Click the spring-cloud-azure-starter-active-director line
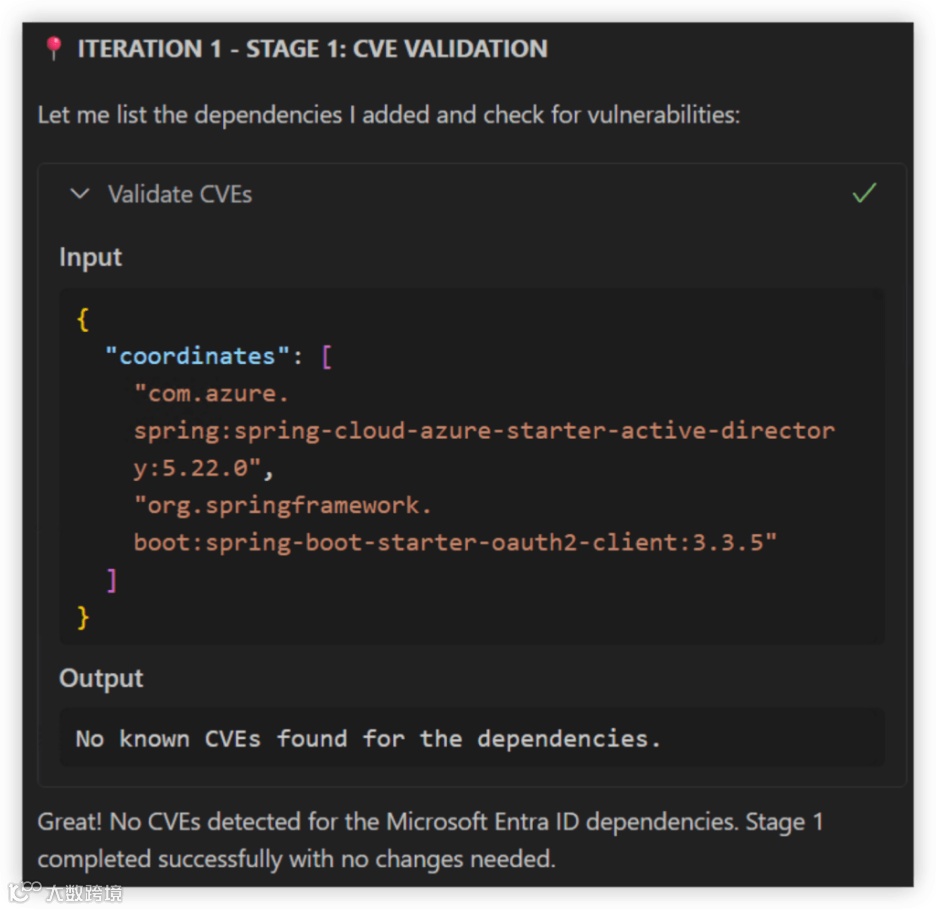Viewport: 936px width, 910px height. [x=484, y=431]
